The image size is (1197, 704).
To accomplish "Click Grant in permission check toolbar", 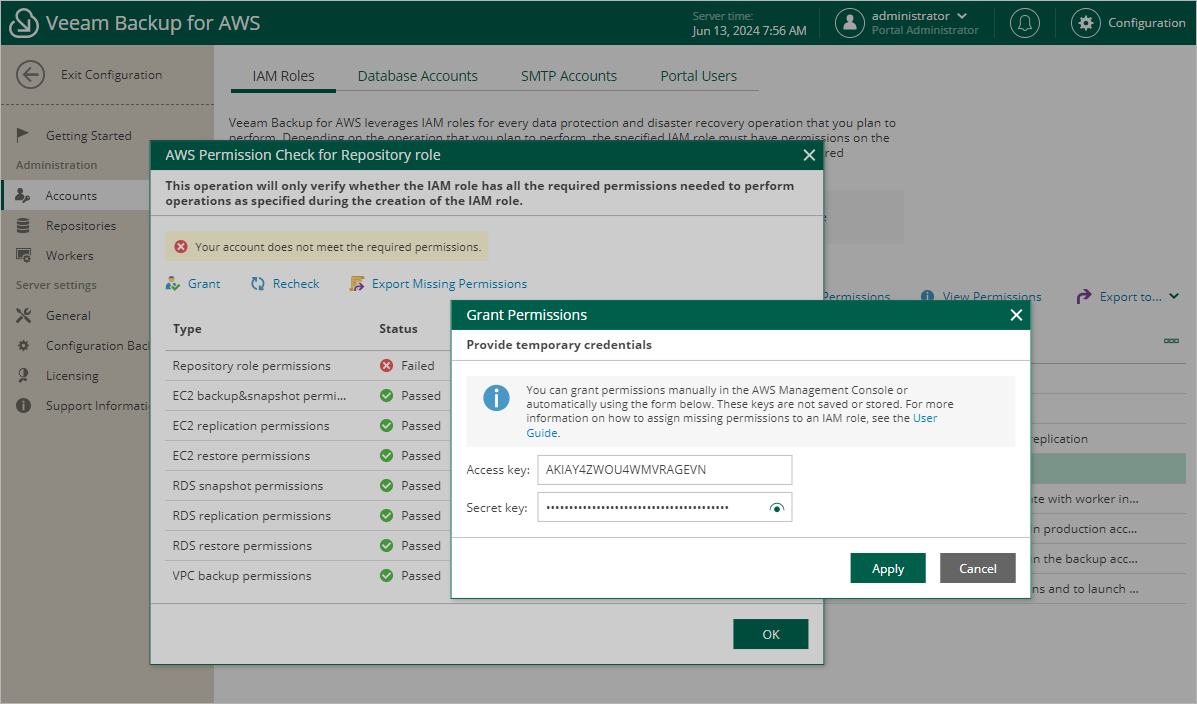I will point(193,283).
